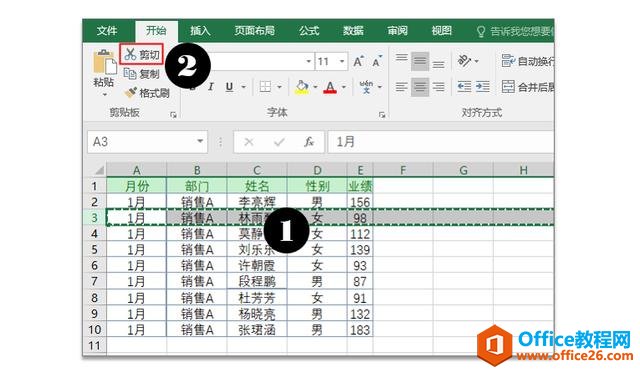Open the fill color dropdown arrow
Image resolution: width=640 pixels, height=373 pixels.
[315, 87]
